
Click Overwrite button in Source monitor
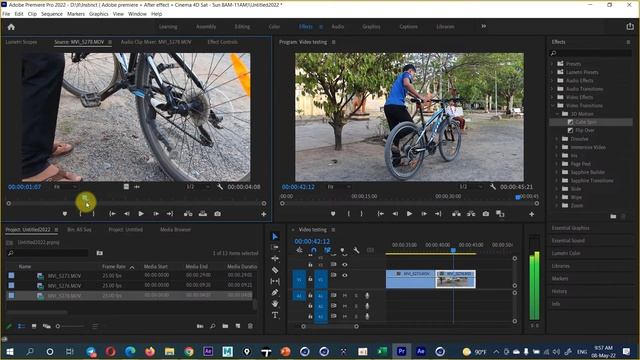click(202, 214)
